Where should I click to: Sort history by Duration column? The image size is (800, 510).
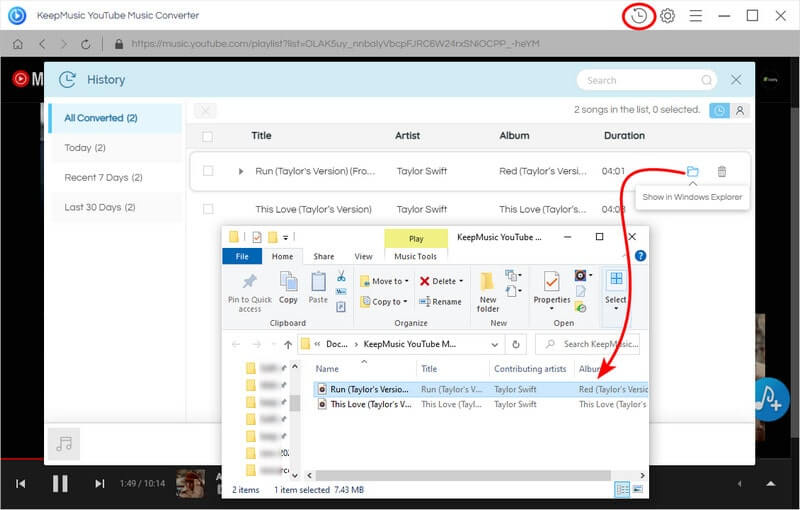point(624,136)
